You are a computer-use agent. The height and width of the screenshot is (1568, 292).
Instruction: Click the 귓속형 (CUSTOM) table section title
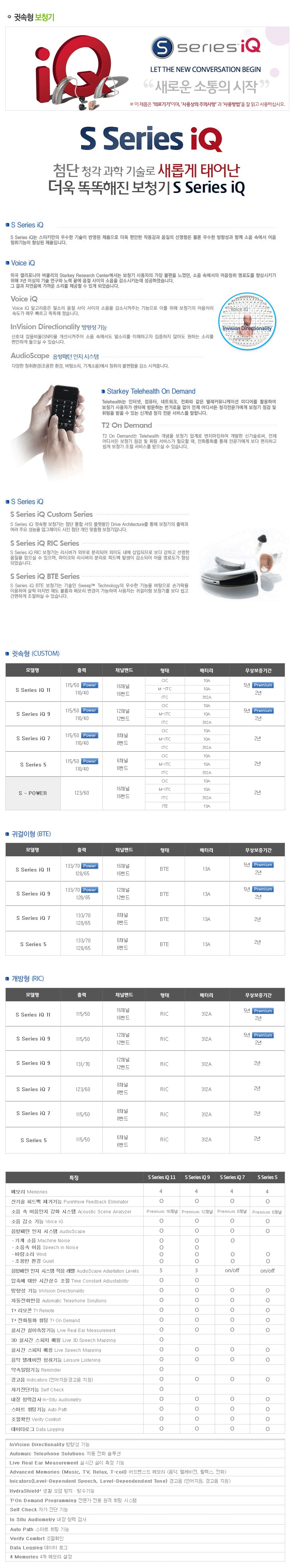35,653
